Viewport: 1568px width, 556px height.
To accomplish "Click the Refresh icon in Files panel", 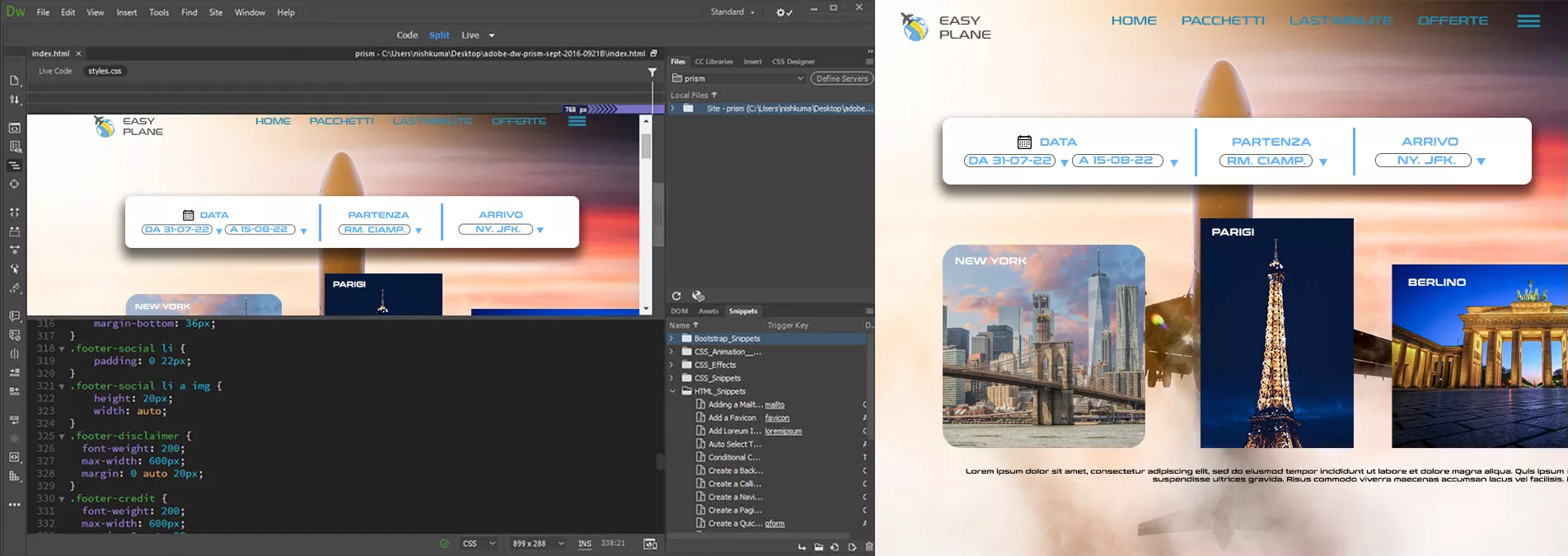I will 676,296.
